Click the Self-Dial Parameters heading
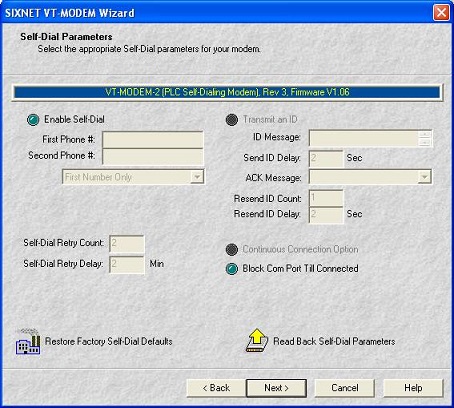The image size is (454, 408). 66,37
